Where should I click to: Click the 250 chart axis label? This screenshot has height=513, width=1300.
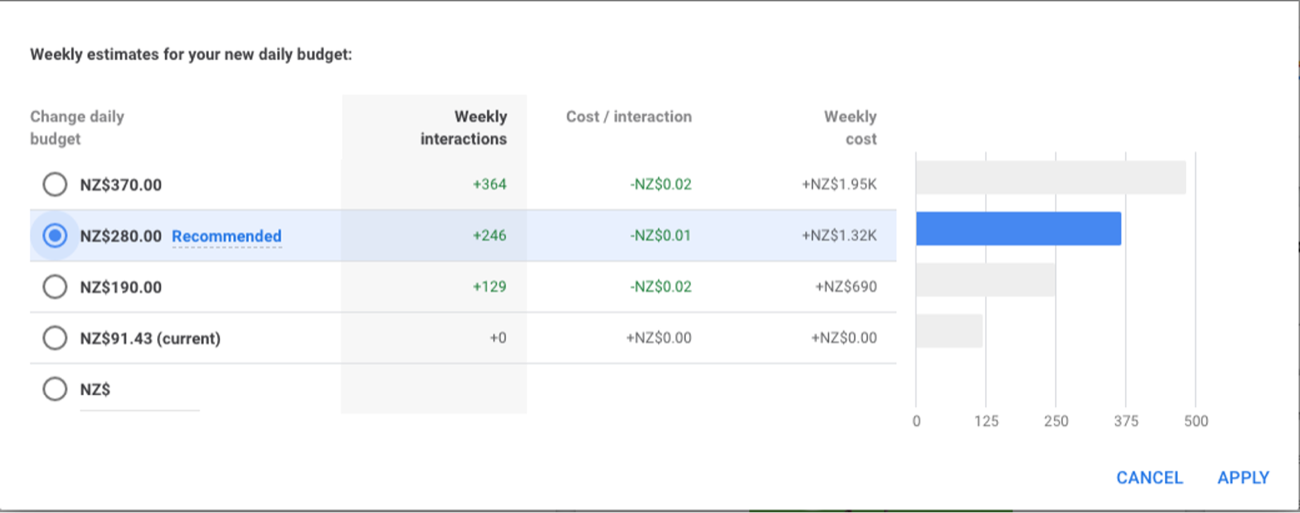point(1056,421)
